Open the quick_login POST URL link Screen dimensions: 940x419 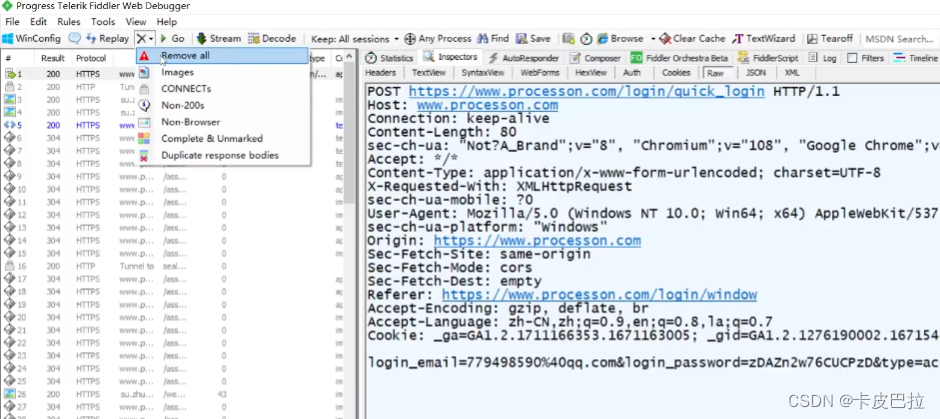pos(587,92)
